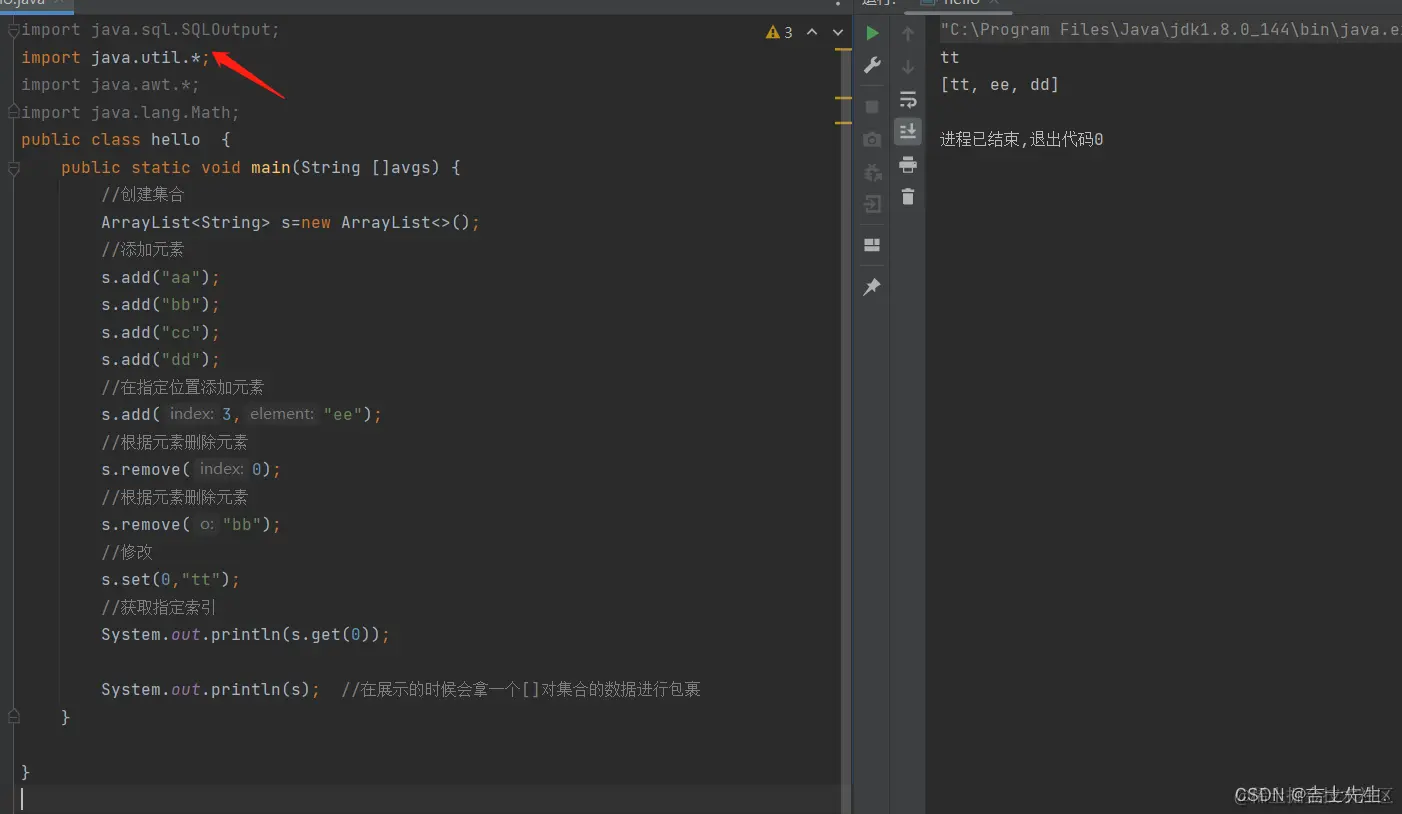This screenshot has width=1402, height=814.
Task: Click the stop process square icon
Action: pyautogui.click(x=872, y=106)
